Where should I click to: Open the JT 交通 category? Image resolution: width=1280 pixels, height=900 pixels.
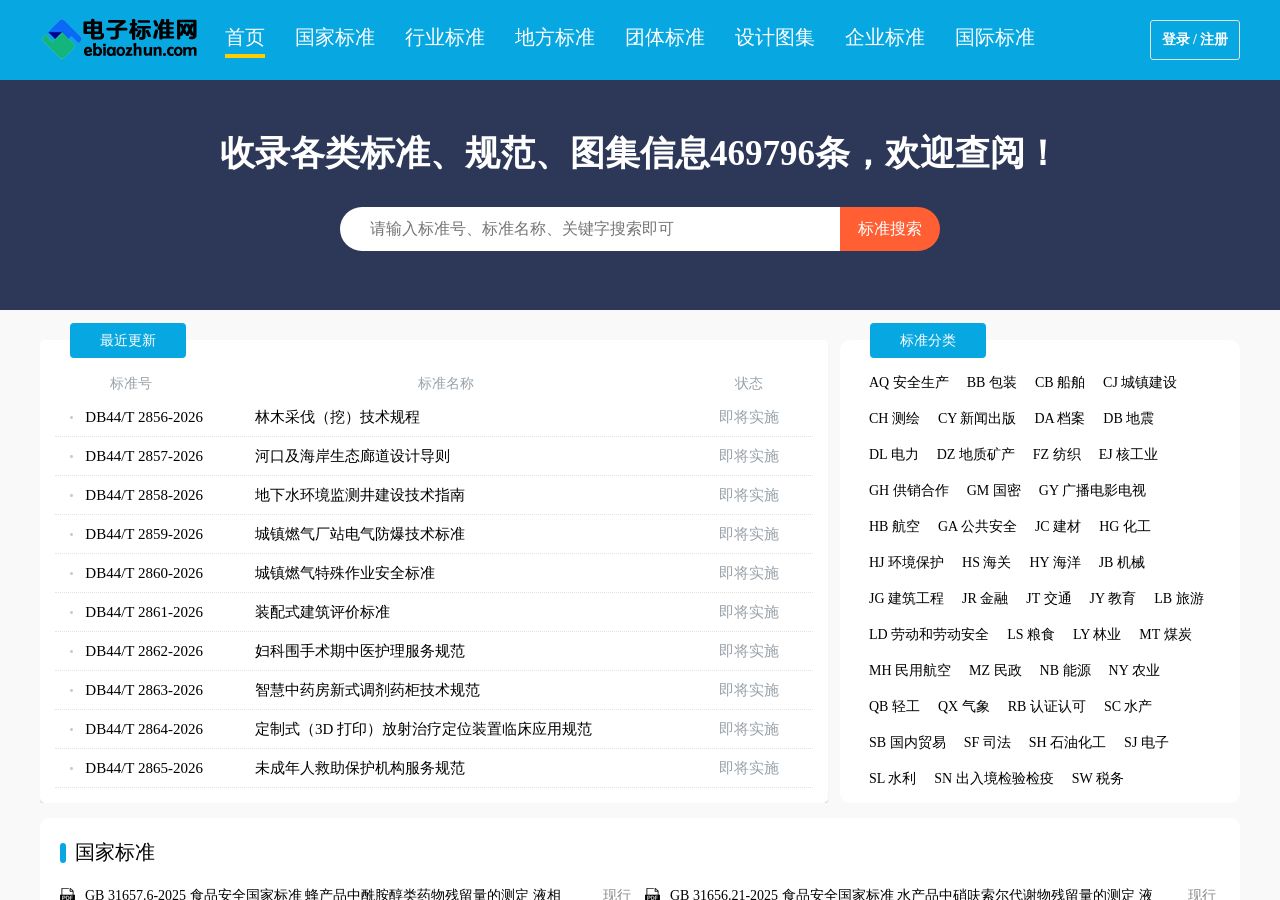tap(1049, 599)
